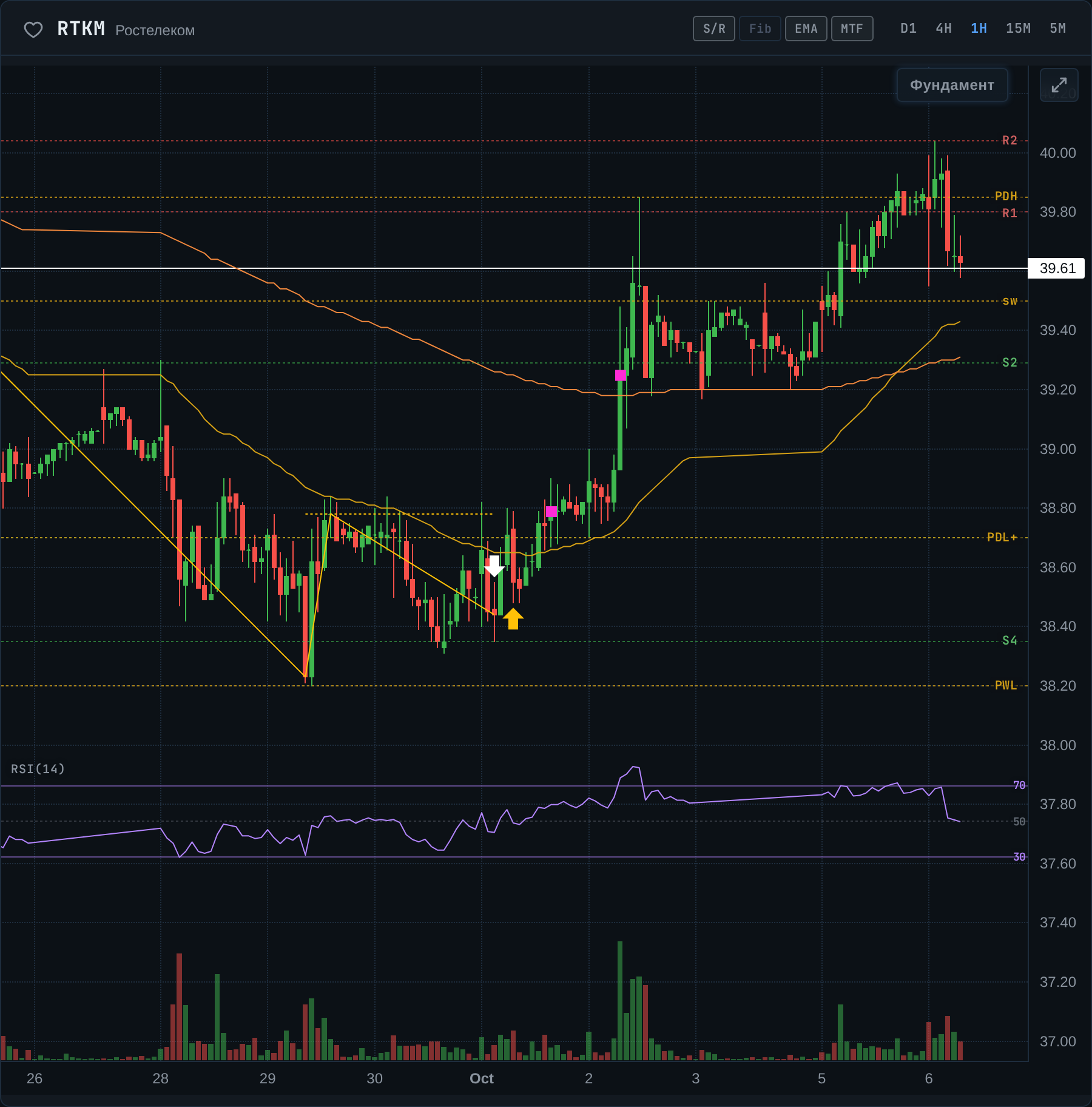1092x1107 pixels.
Task: Toggle EMA overlay
Action: tap(806, 29)
